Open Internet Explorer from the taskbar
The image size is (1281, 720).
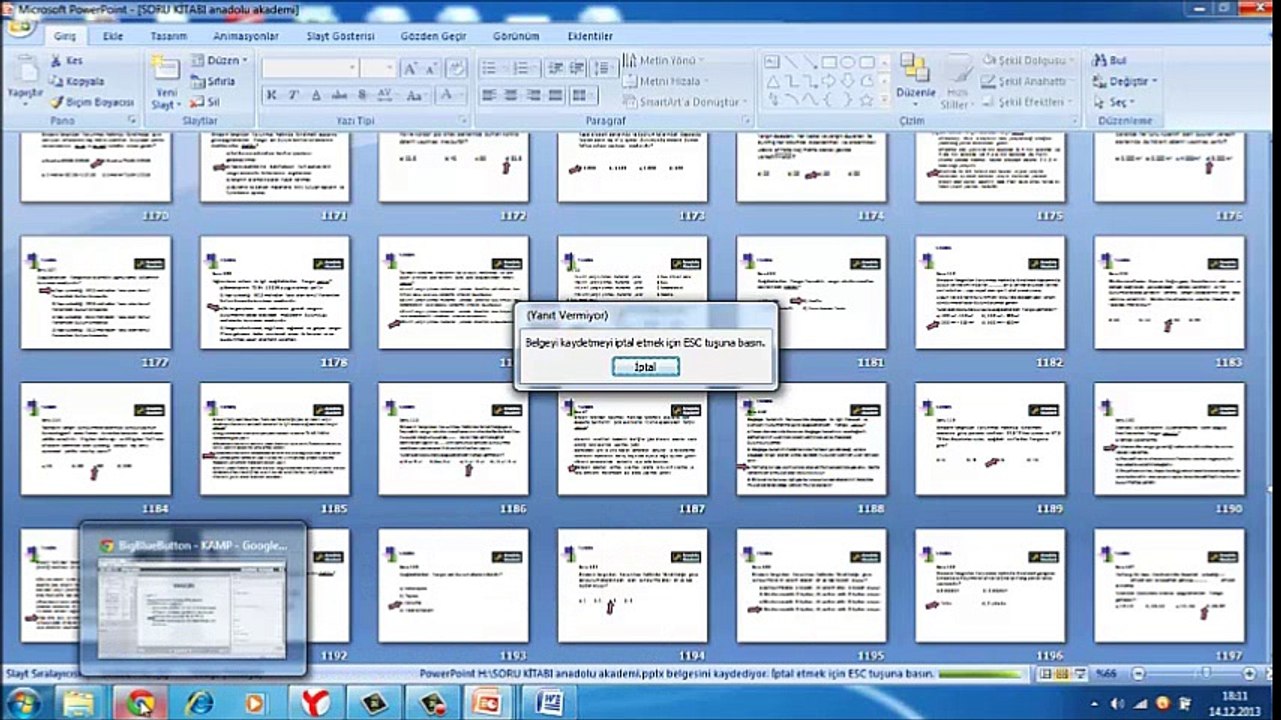(x=197, y=703)
